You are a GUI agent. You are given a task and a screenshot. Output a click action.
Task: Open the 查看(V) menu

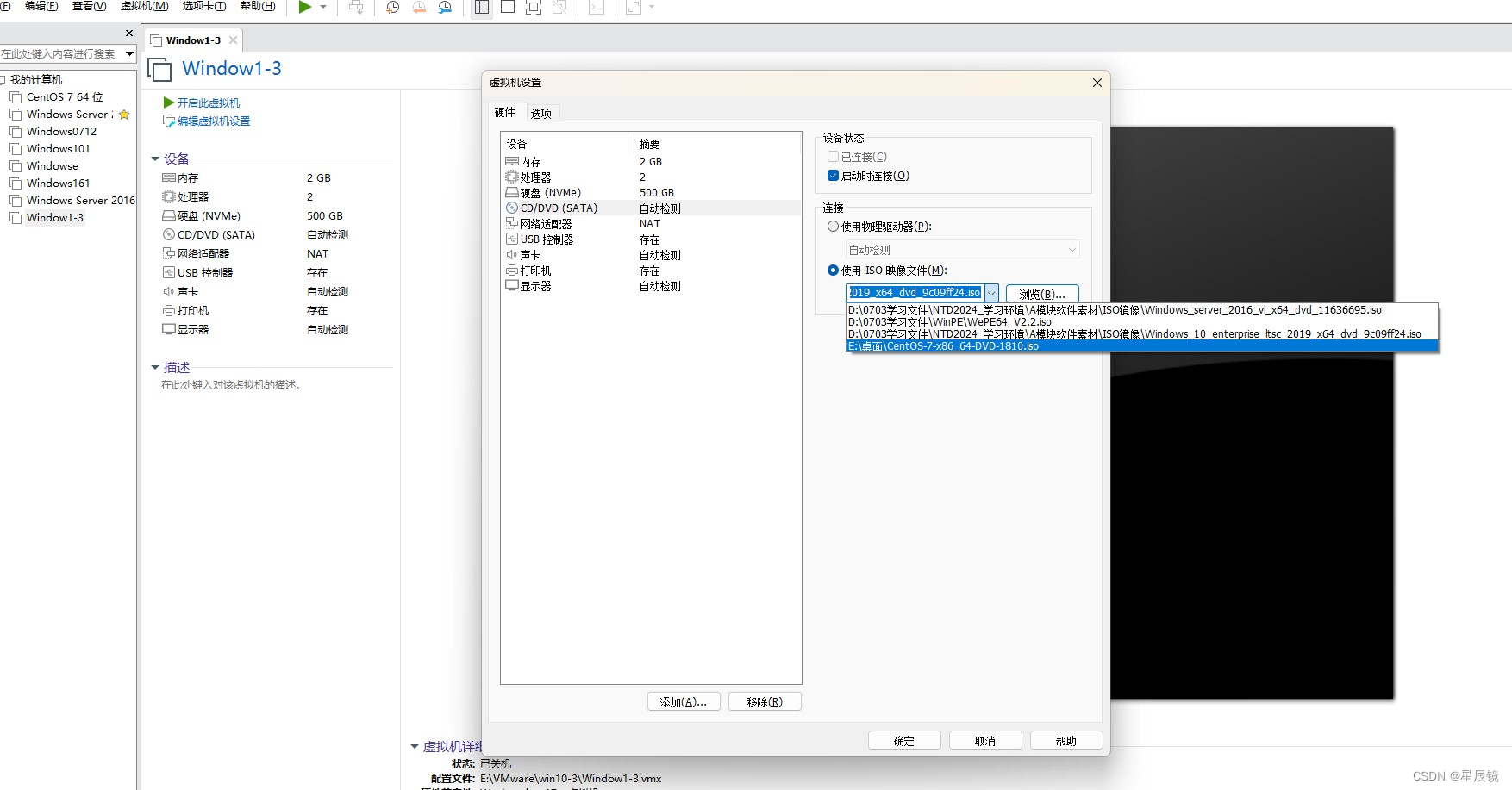(89, 6)
